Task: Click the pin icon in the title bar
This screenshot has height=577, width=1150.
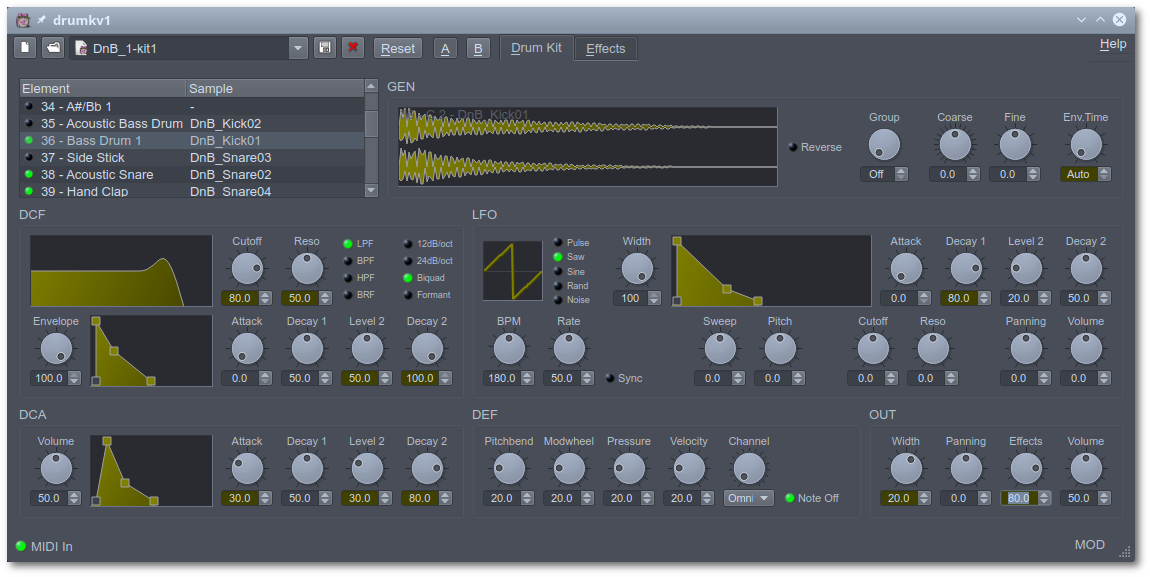Action: 40,19
